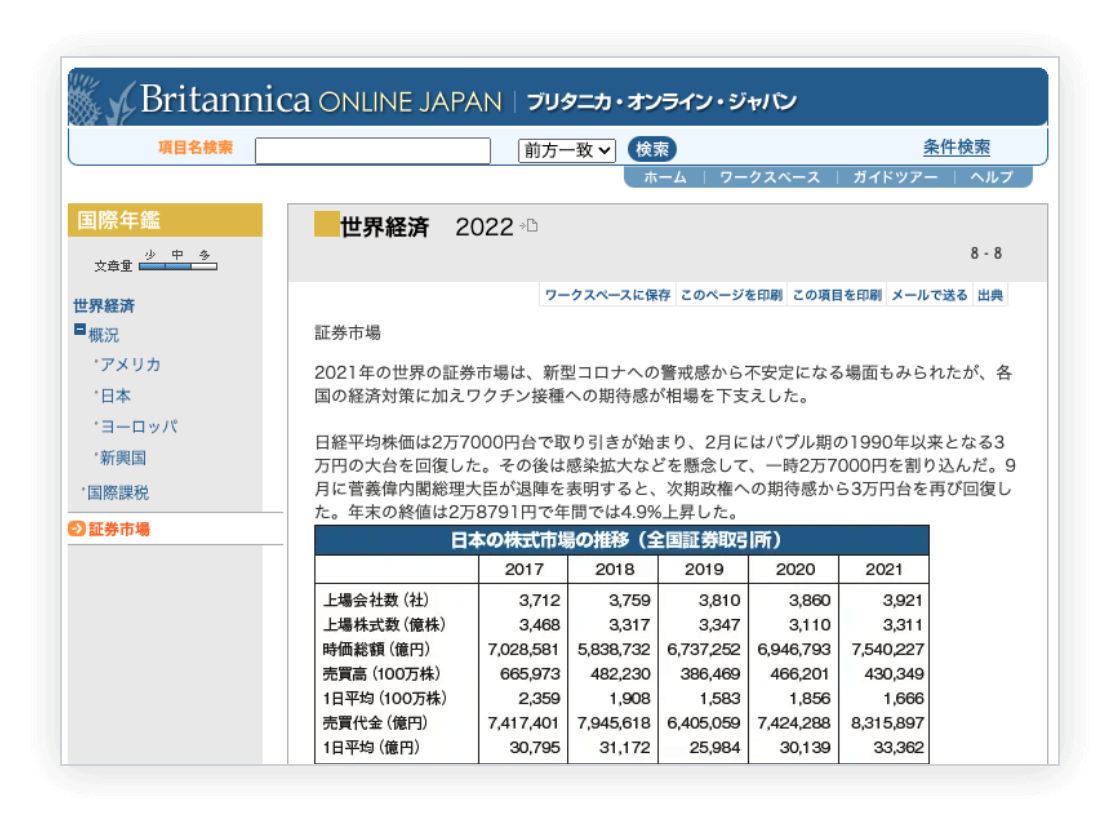Click the page-link icon next to 2022

(529, 226)
